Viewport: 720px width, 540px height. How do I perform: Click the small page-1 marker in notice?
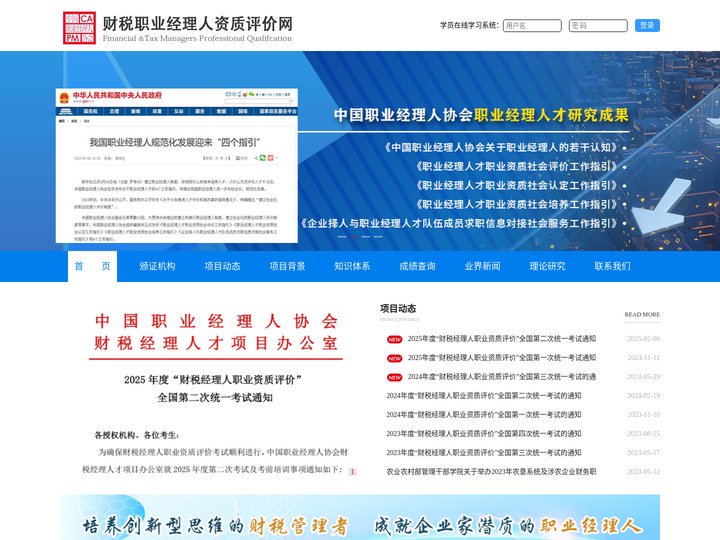coord(353,472)
